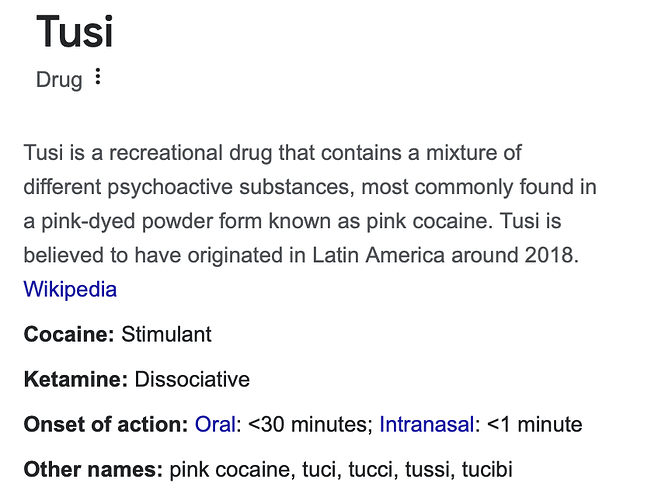Click the word Stimulant
Screen dimensions: 650x500
[166, 334]
